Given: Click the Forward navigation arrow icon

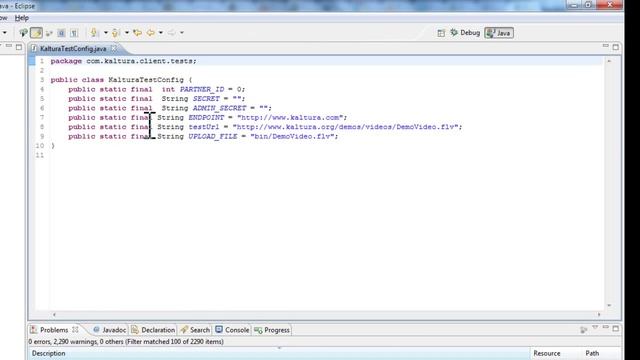Looking at the screenshot, I should pos(172,33).
